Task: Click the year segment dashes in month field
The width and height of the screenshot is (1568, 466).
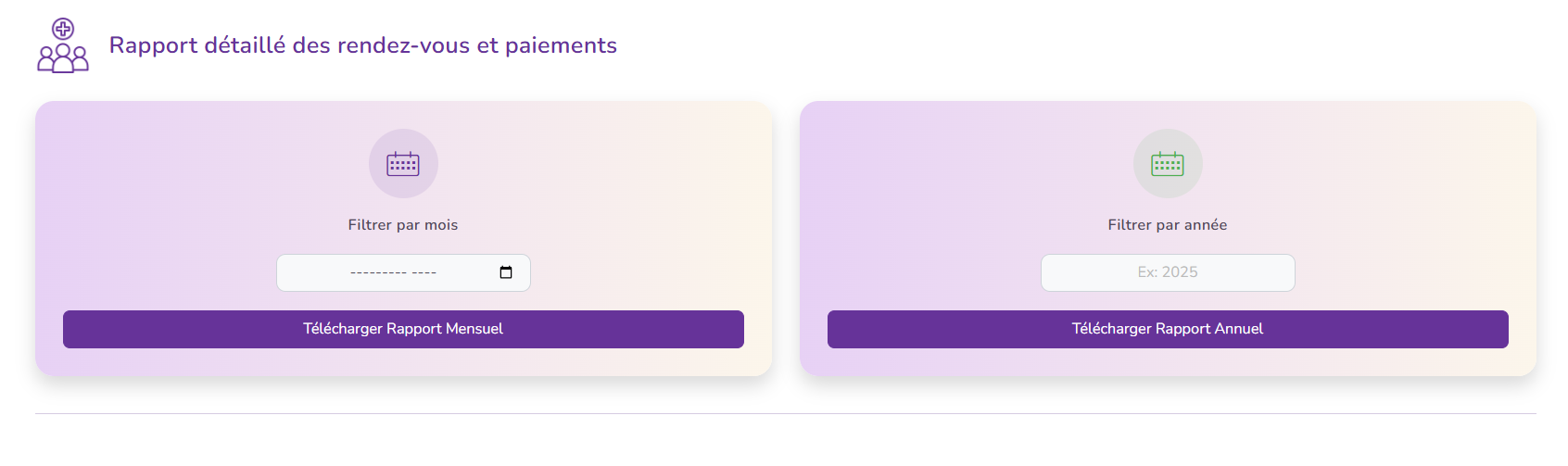Action: click(x=424, y=272)
